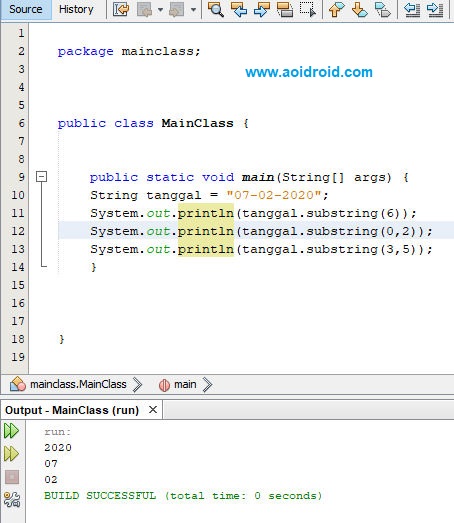This screenshot has height=523, width=454.
Task: Click 'tanggal' variable name on line 10
Action: tap(174, 195)
